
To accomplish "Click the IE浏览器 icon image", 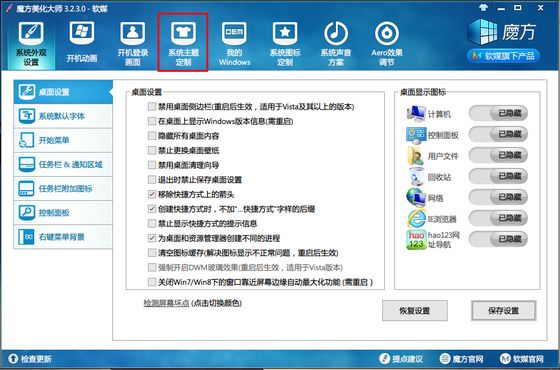I will (416, 218).
